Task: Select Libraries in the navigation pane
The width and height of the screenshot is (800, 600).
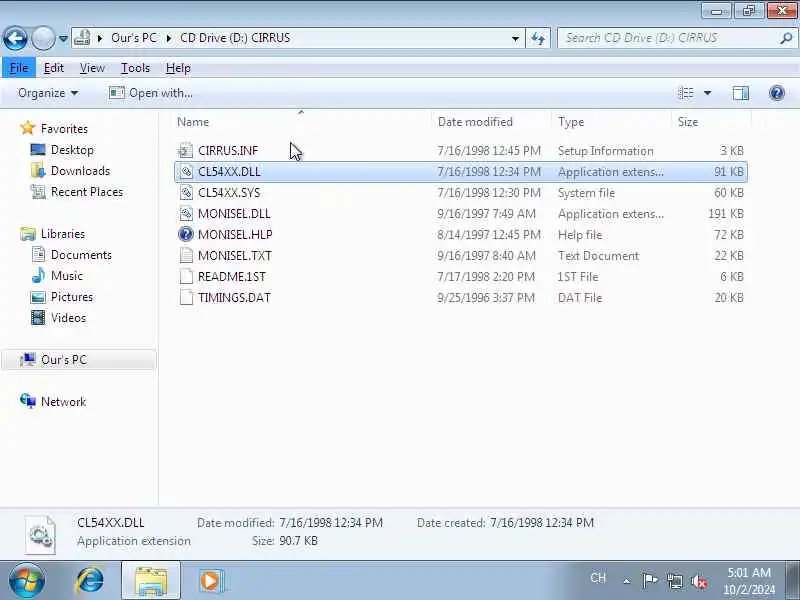Action: pos(63,234)
